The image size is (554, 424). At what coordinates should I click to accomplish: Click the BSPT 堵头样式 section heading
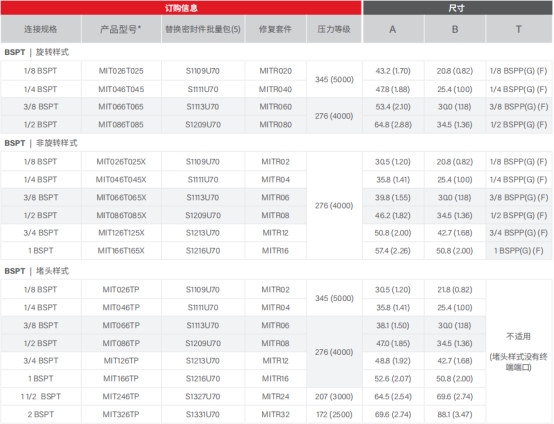37,271
